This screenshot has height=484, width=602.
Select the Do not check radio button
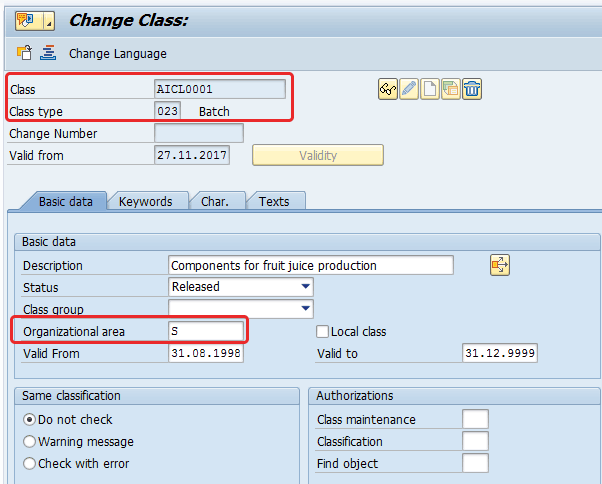29,420
